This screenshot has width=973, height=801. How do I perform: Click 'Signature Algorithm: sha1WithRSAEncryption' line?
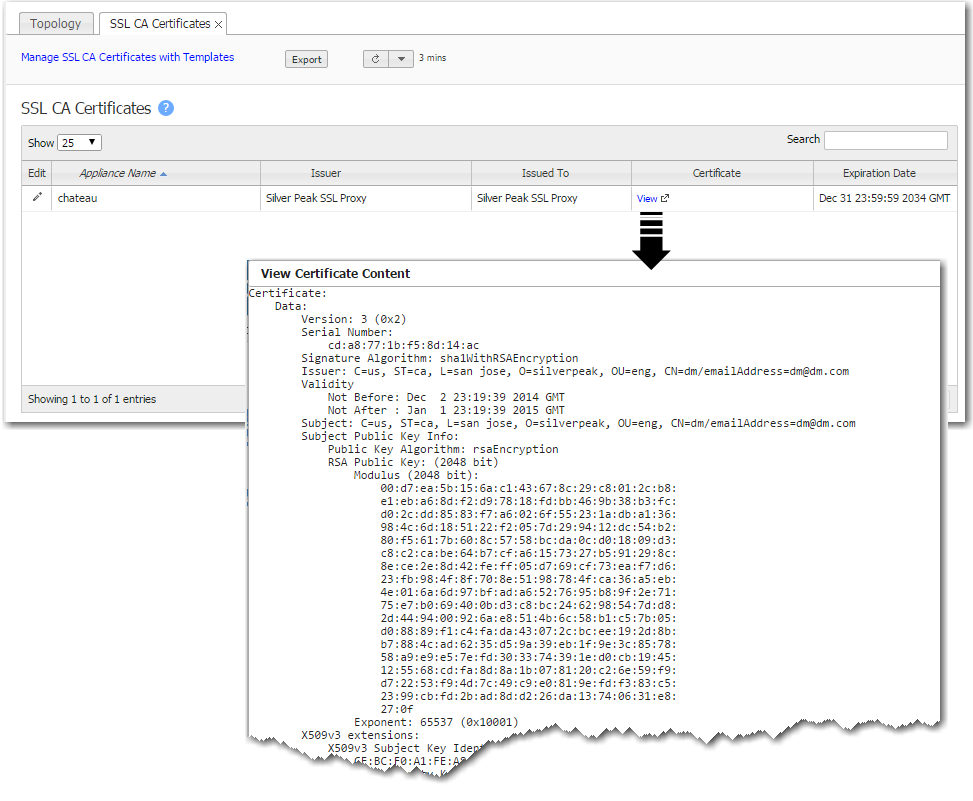tap(439, 358)
